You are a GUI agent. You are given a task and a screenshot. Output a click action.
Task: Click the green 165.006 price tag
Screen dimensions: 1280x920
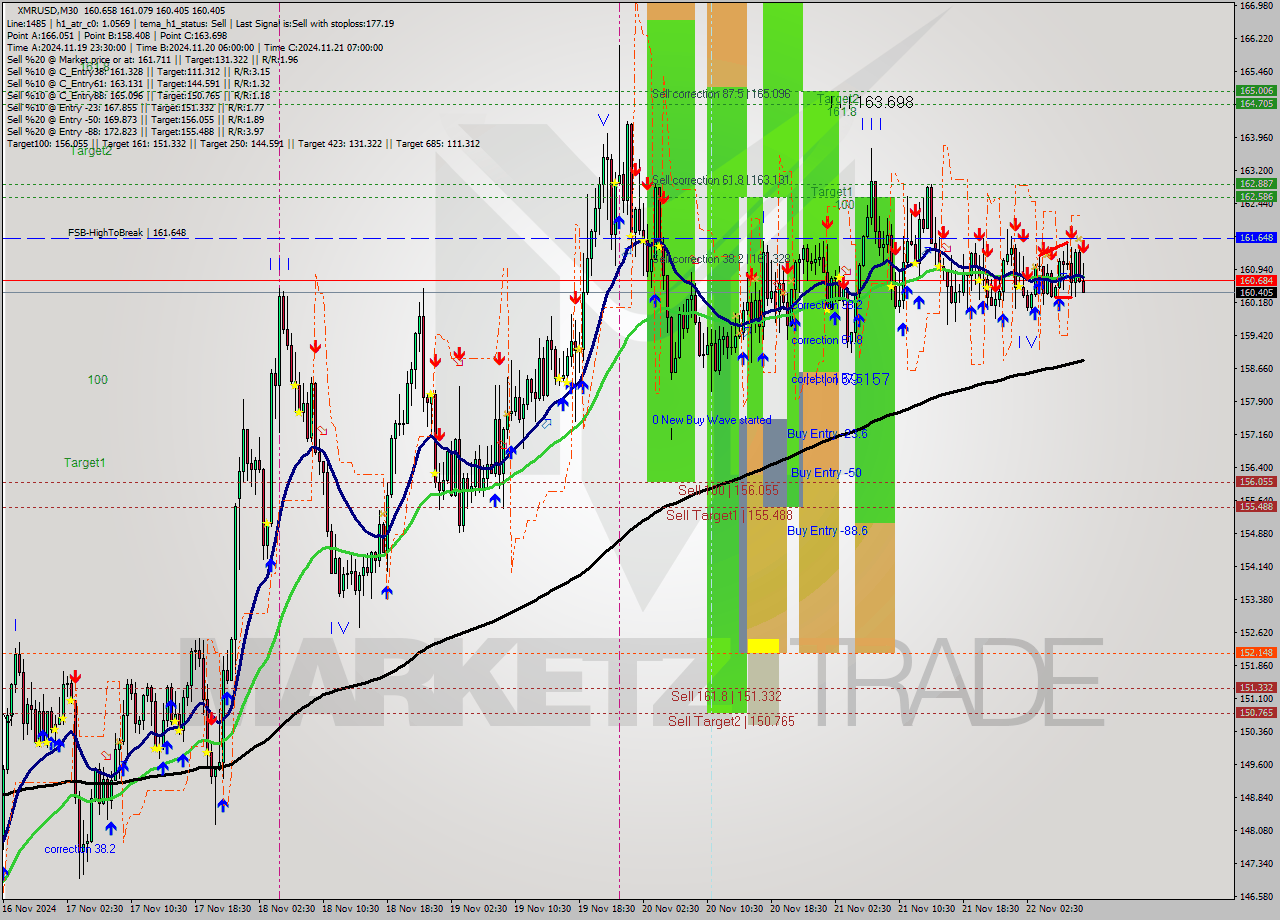pos(1256,91)
